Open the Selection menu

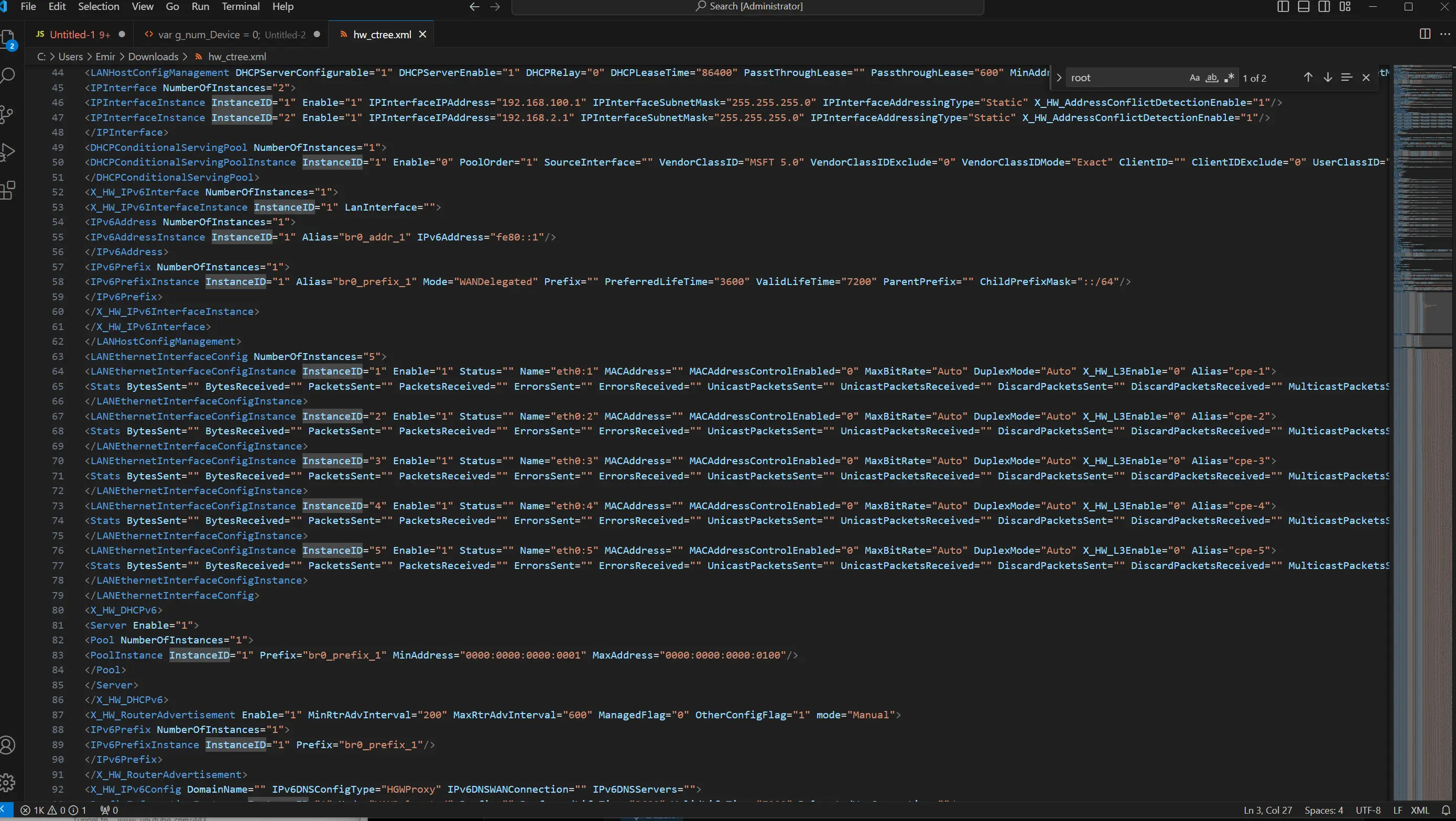(x=99, y=7)
